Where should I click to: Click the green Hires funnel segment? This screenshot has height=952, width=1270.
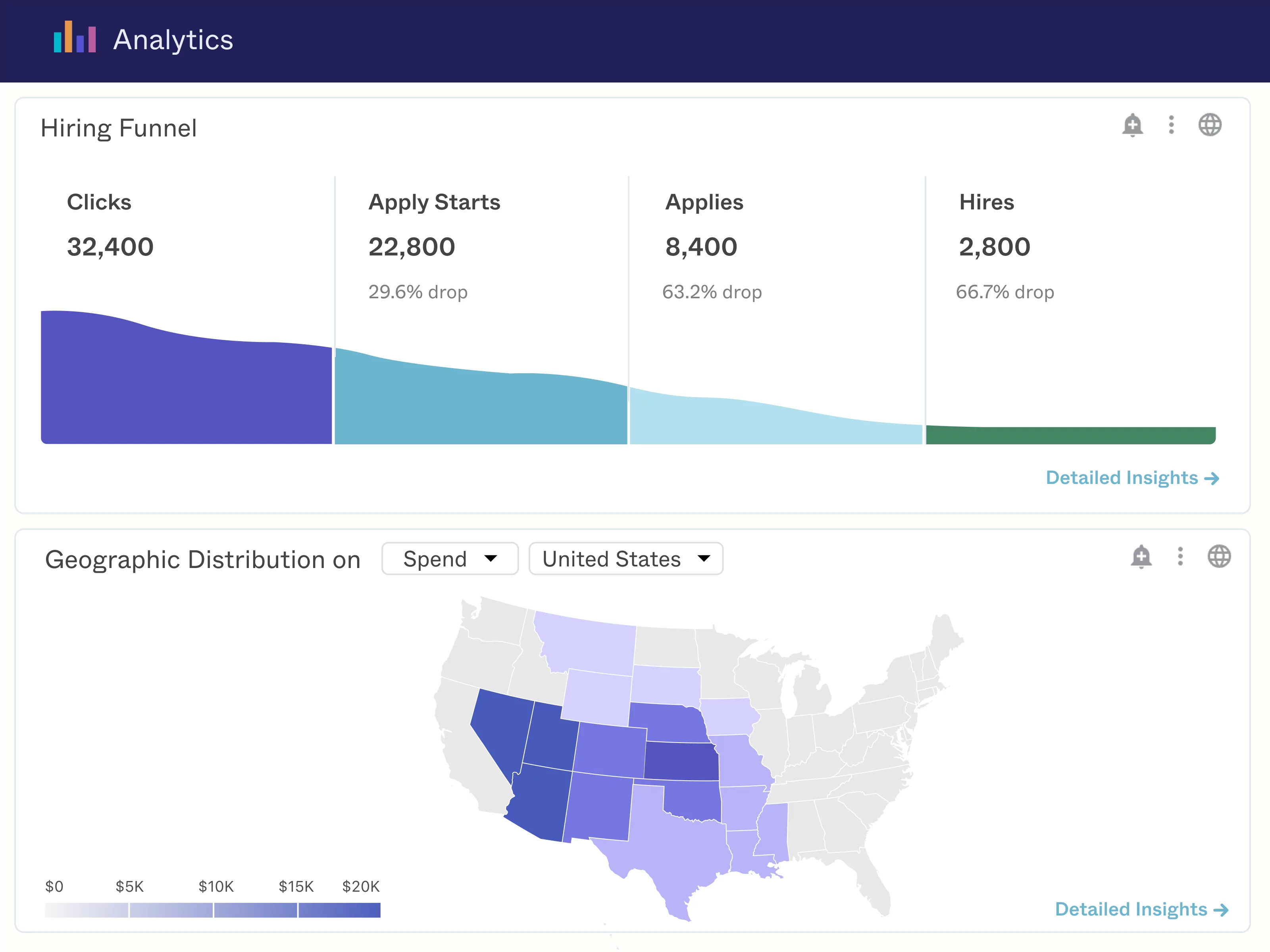tap(1070, 435)
